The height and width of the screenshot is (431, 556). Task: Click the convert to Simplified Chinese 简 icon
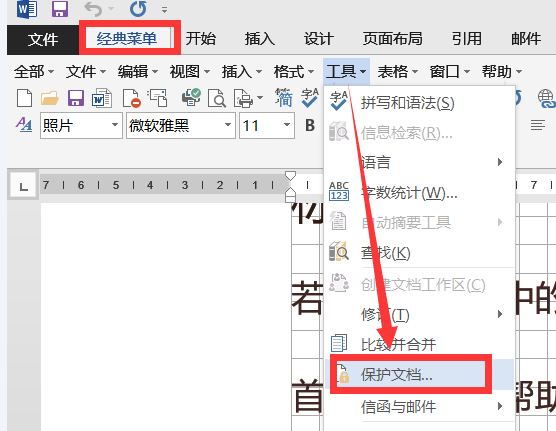pos(284,98)
